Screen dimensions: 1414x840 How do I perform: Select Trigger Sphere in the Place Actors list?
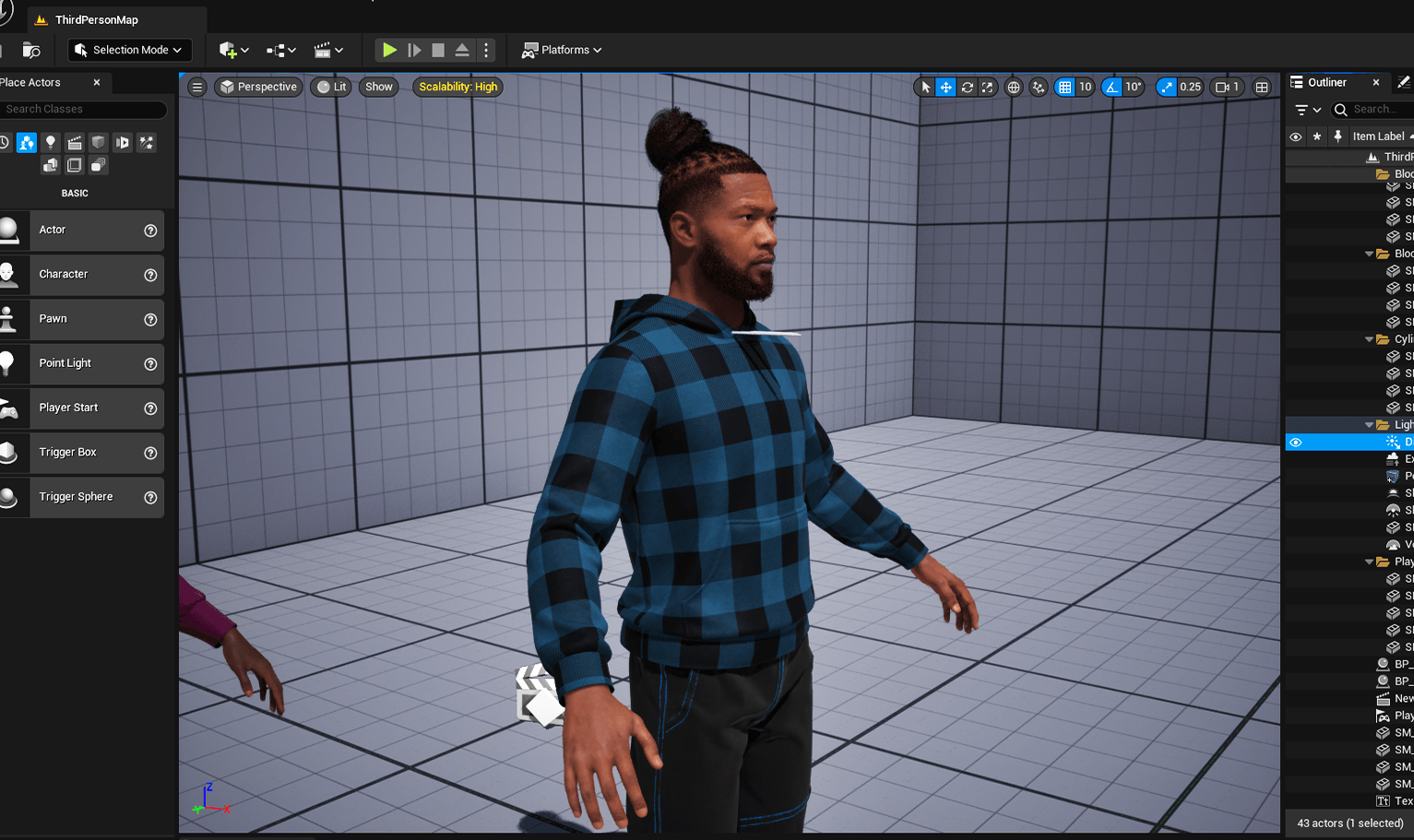tap(82, 497)
